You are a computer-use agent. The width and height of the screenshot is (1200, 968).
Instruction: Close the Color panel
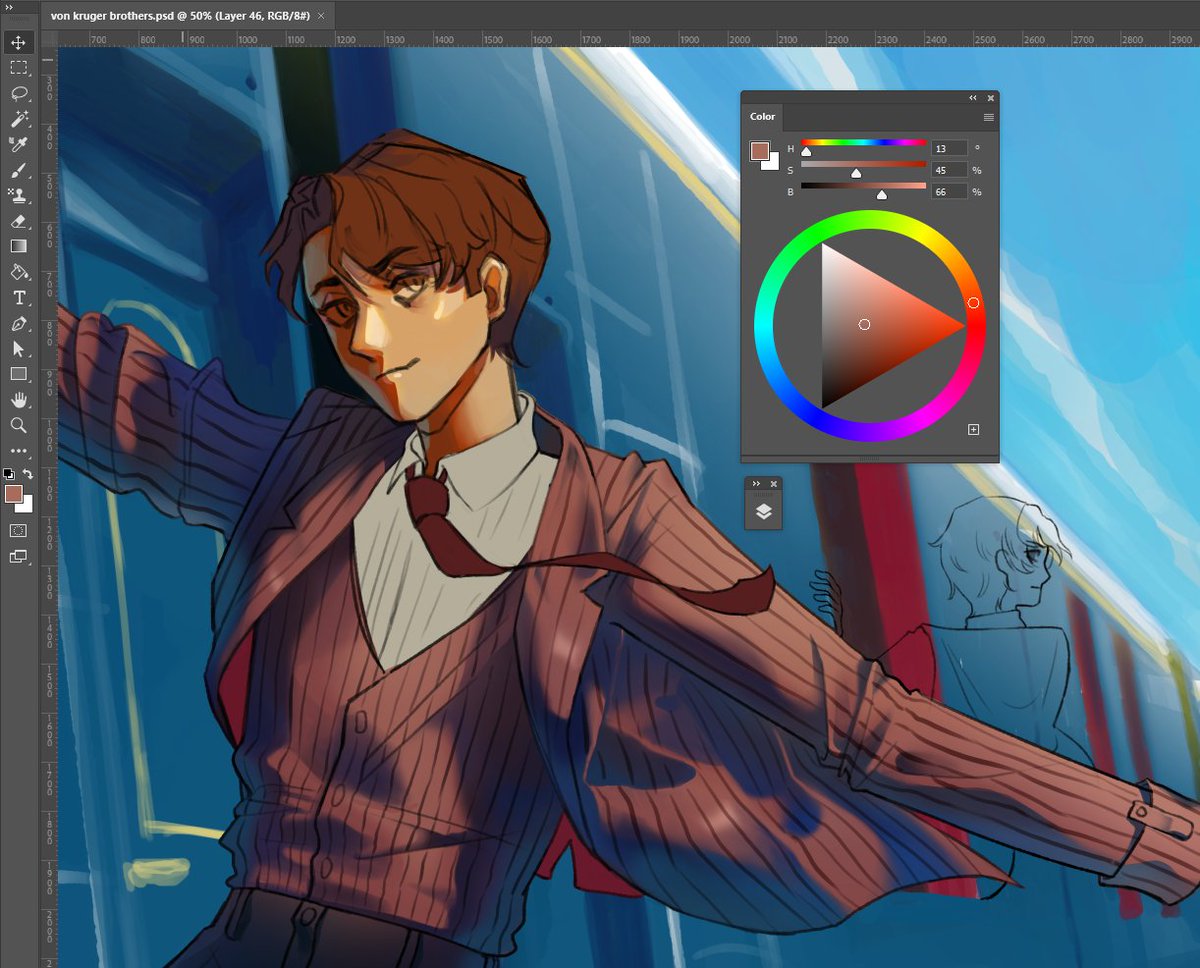[x=991, y=98]
